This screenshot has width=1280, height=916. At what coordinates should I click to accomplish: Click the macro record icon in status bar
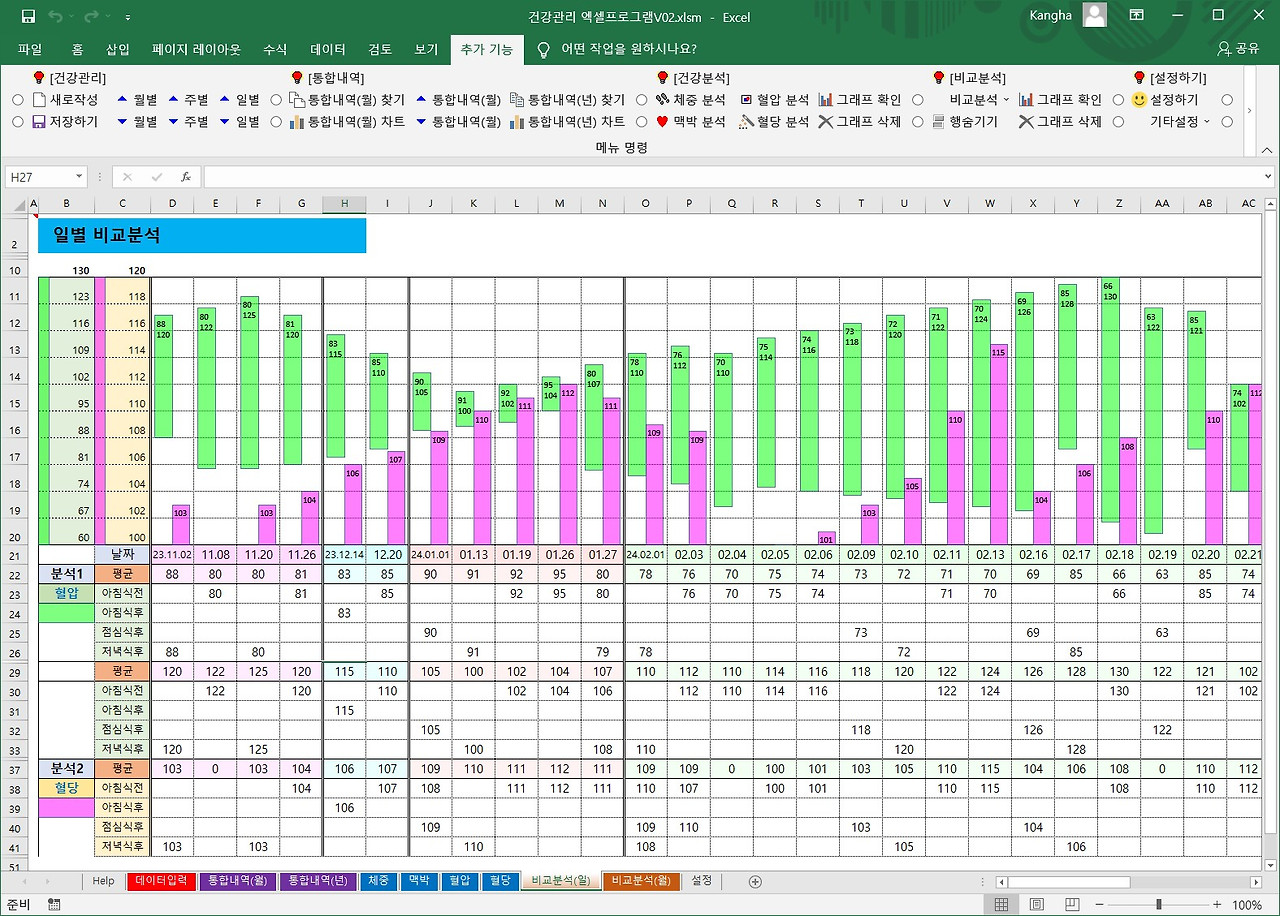coord(52,905)
